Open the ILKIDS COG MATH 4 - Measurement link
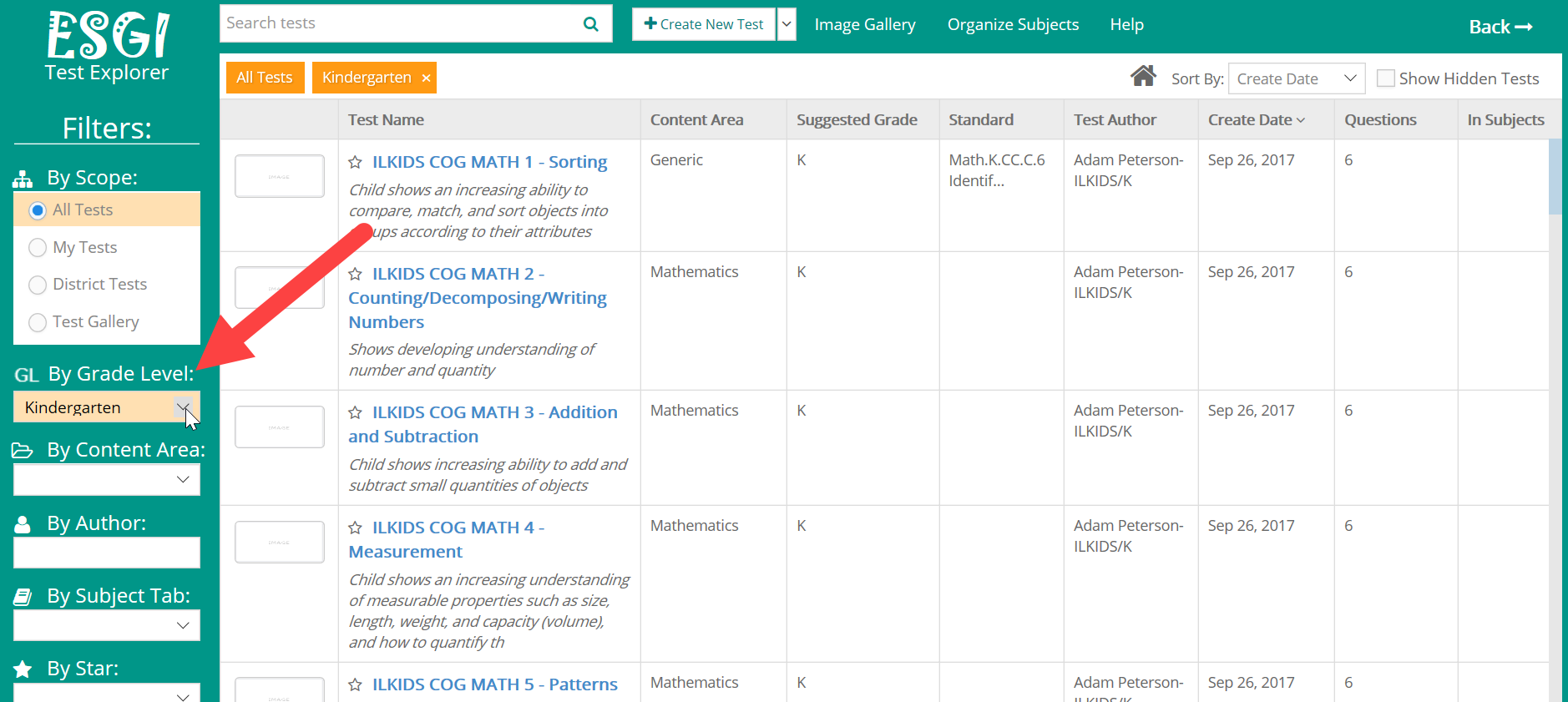 447,539
